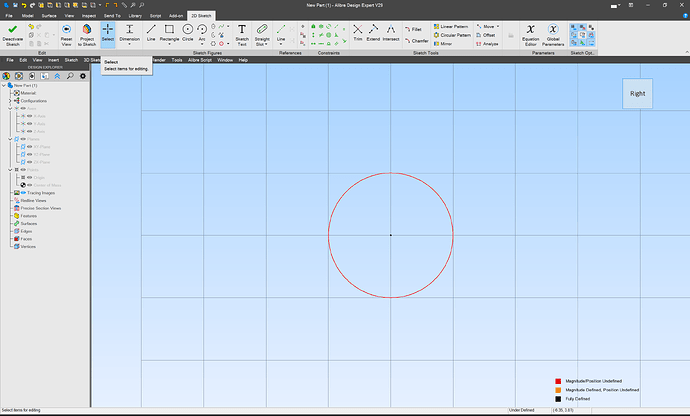Click Circular Pattern in Sketch Tools
Image resolution: width=690 pixels, height=416 pixels.
(x=452, y=35)
